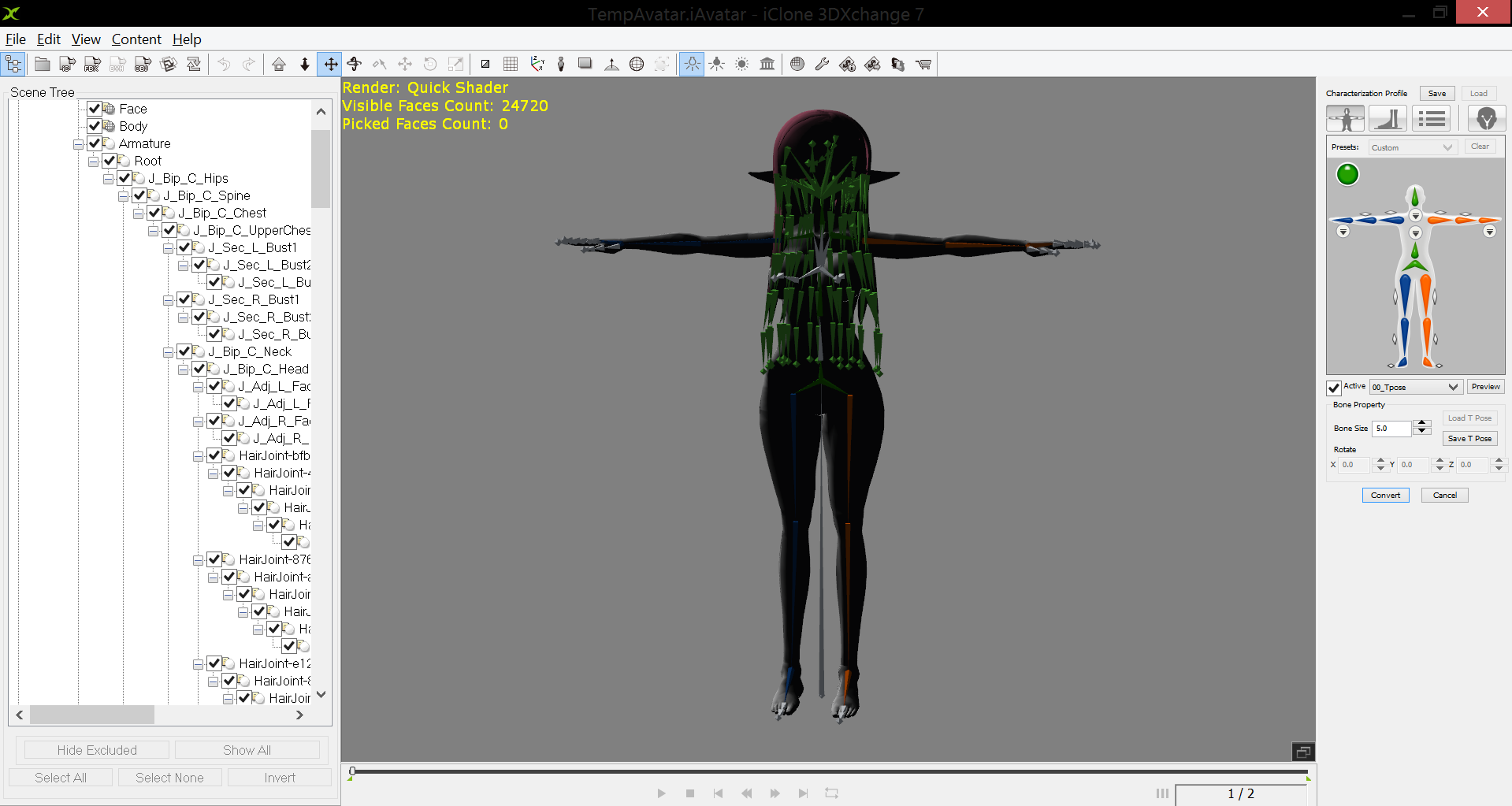
Task: Toggle the XYZ axis display icon
Action: (x=536, y=65)
